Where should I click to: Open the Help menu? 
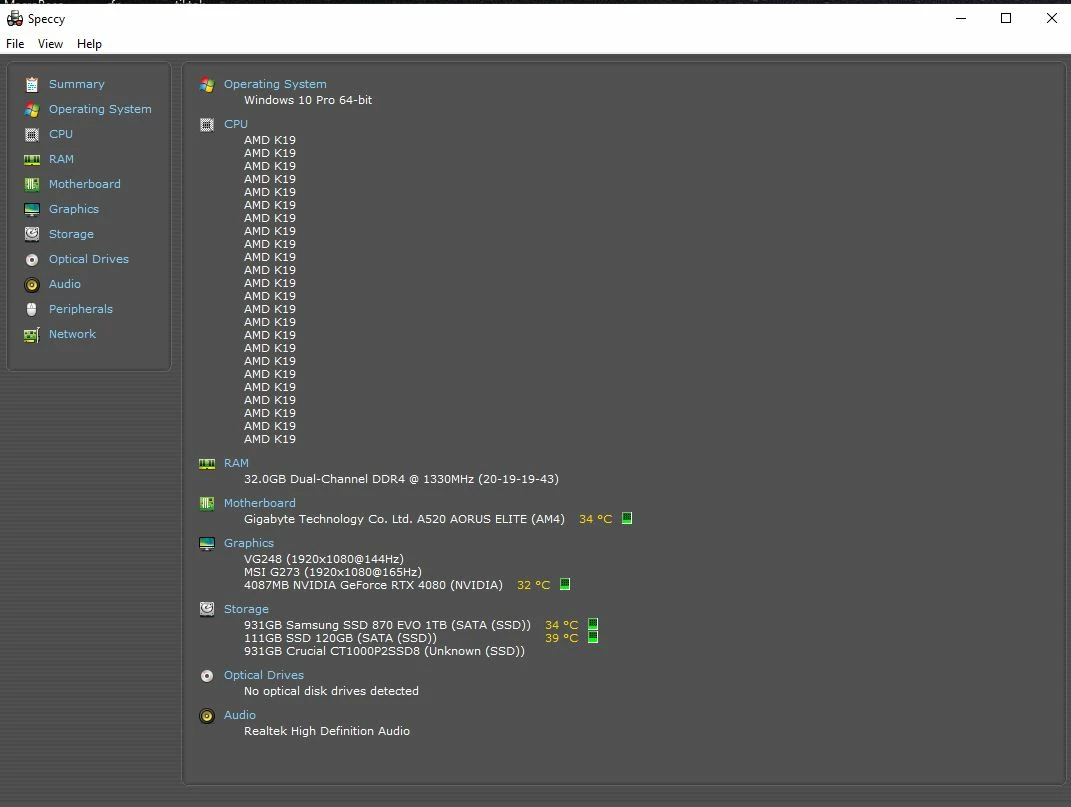pyautogui.click(x=89, y=44)
